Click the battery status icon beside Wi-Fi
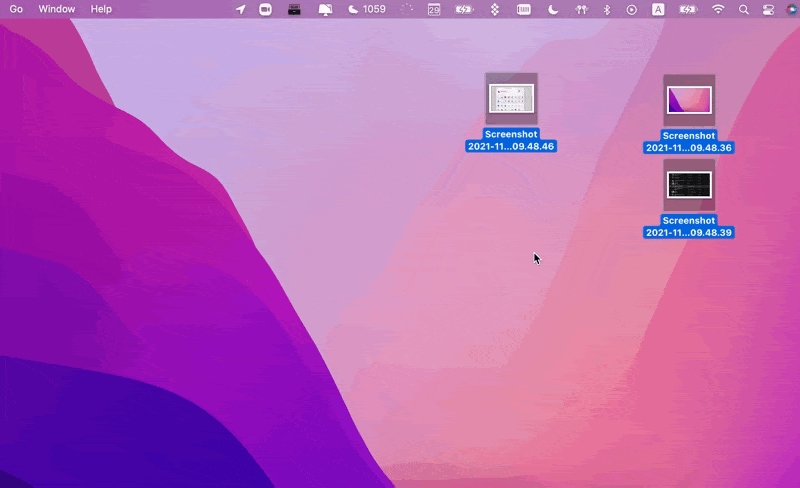The width and height of the screenshot is (800, 488). tap(688, 9)
